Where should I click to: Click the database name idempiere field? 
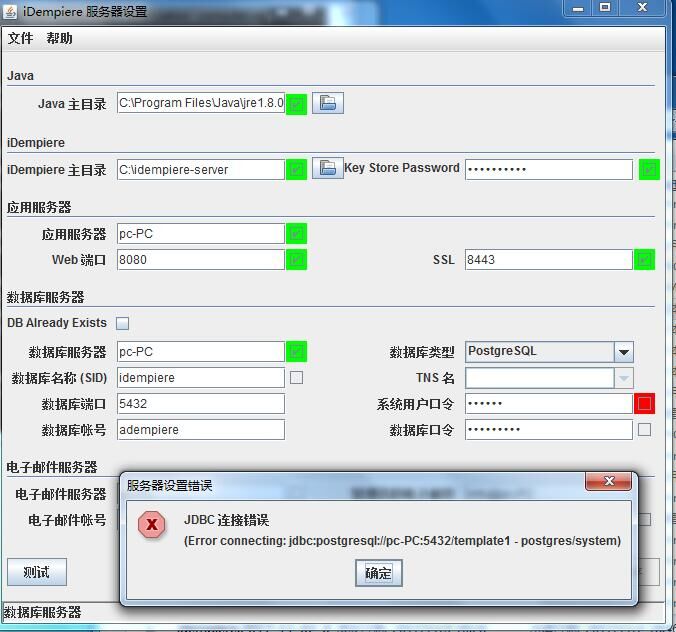201,378
